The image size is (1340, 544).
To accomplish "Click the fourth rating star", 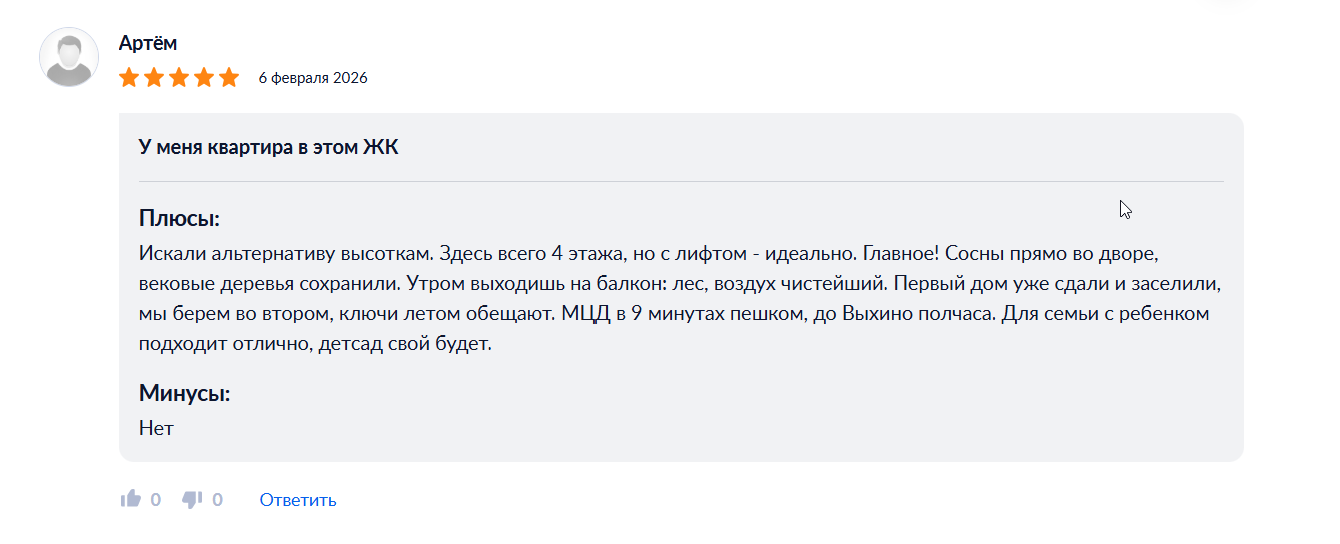I will (204, 78).
